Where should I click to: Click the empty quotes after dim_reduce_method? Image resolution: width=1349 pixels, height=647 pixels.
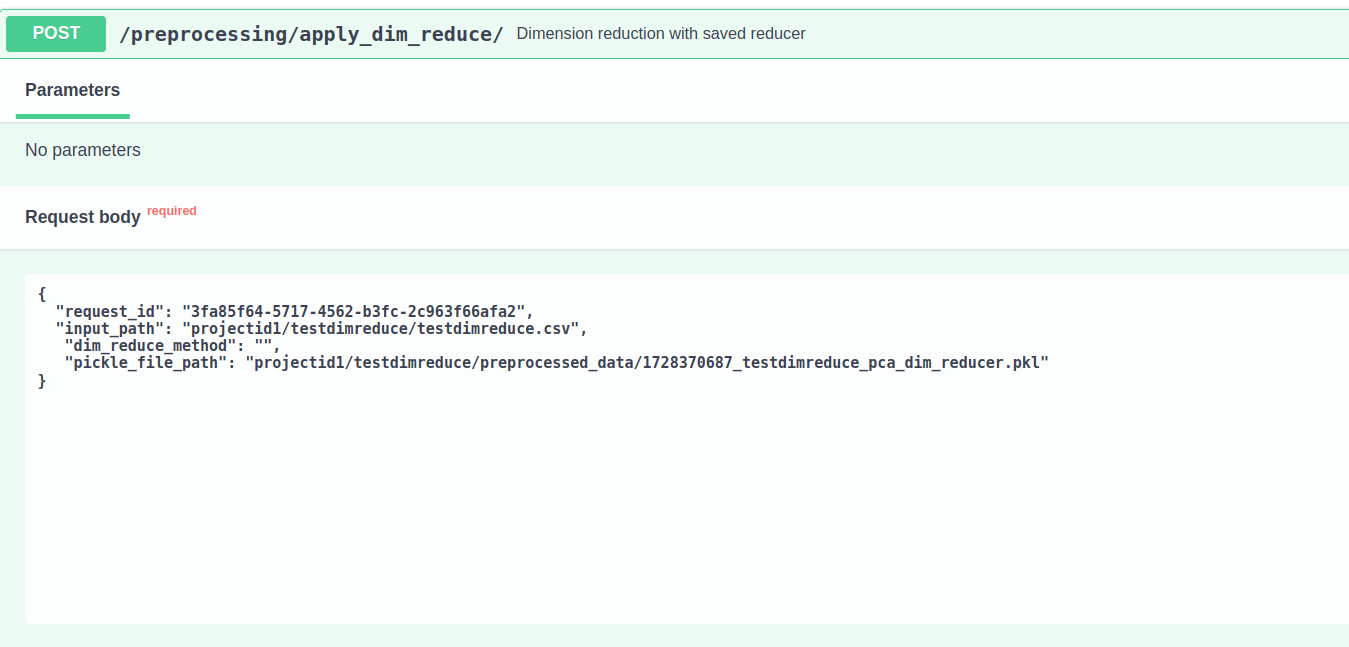(x=264, y=345)
